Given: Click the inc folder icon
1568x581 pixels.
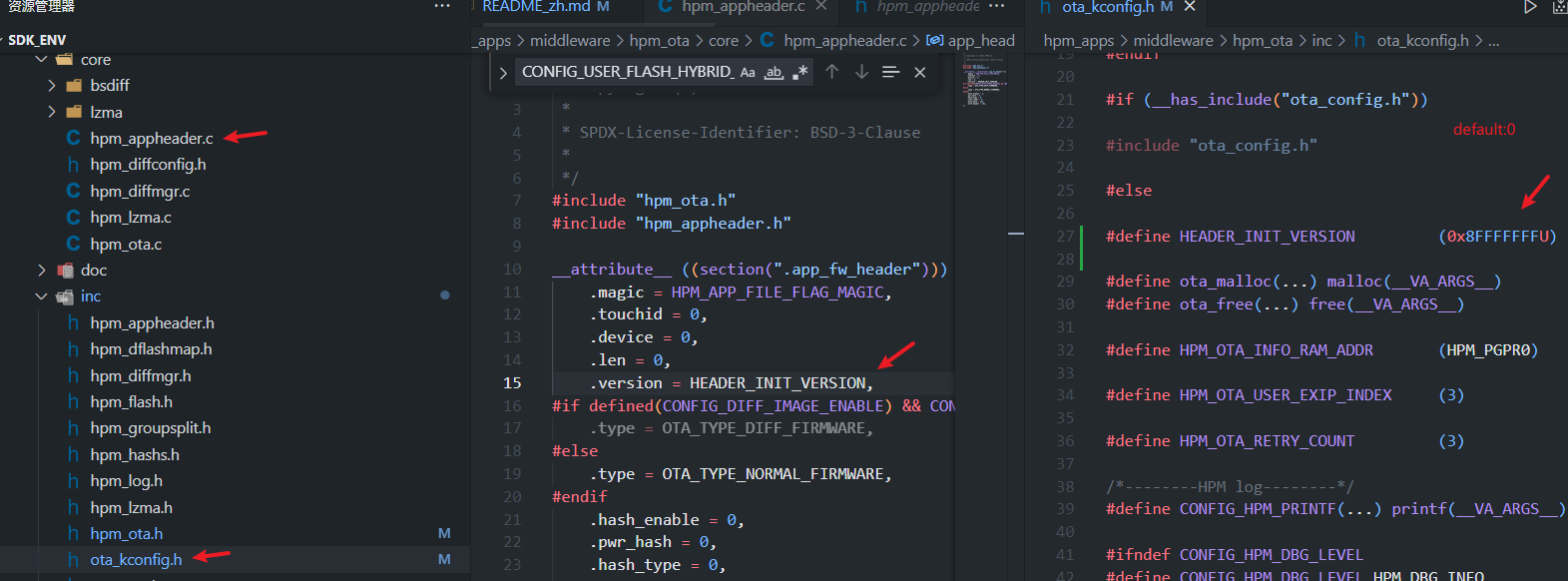Looking at the screenshot, I should (x=65, y=296).
